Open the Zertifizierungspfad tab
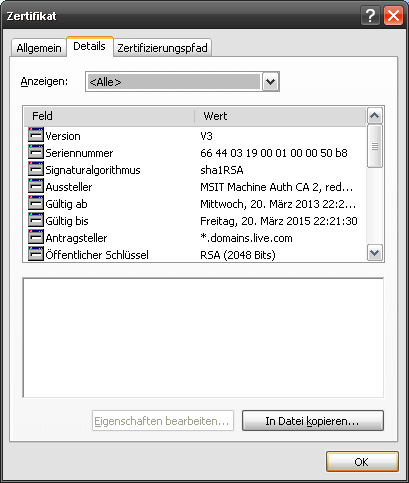 click(162, 48)
